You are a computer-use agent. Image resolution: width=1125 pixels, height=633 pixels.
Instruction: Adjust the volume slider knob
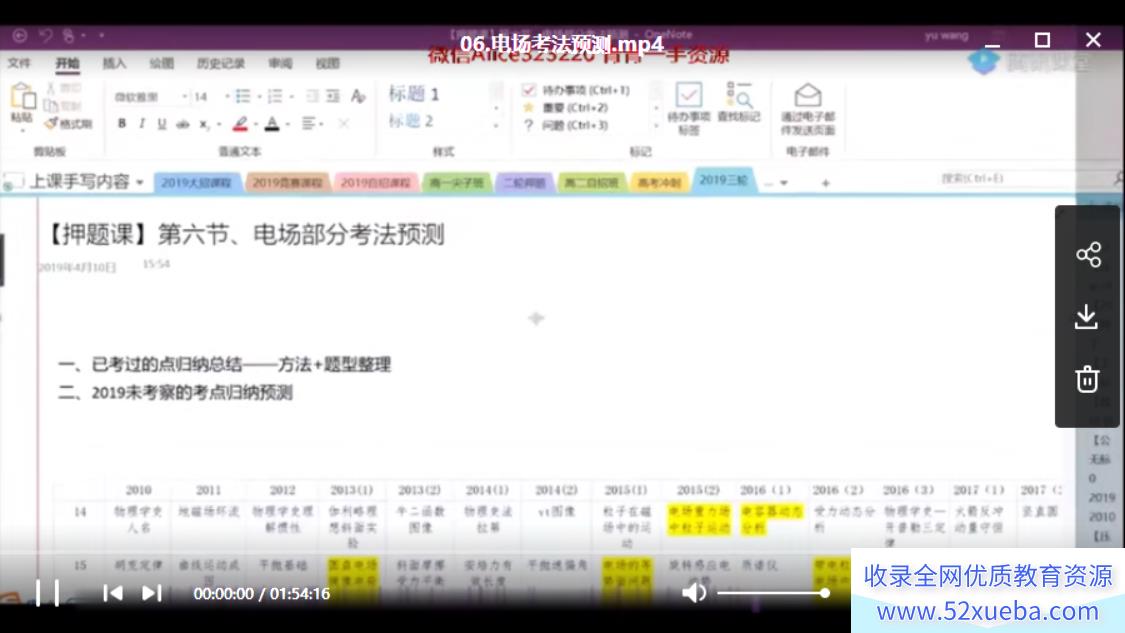(x=825, y=593)
